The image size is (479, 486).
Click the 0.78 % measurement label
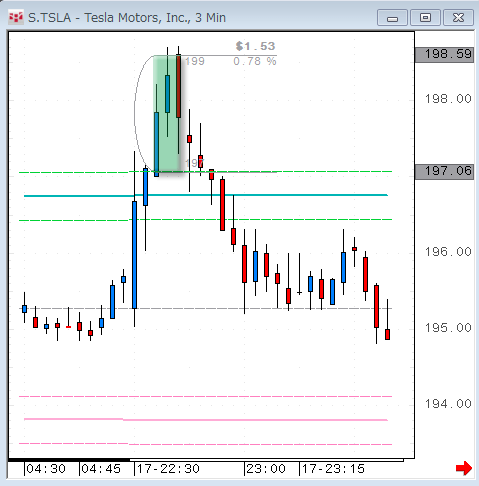[255, 61]
